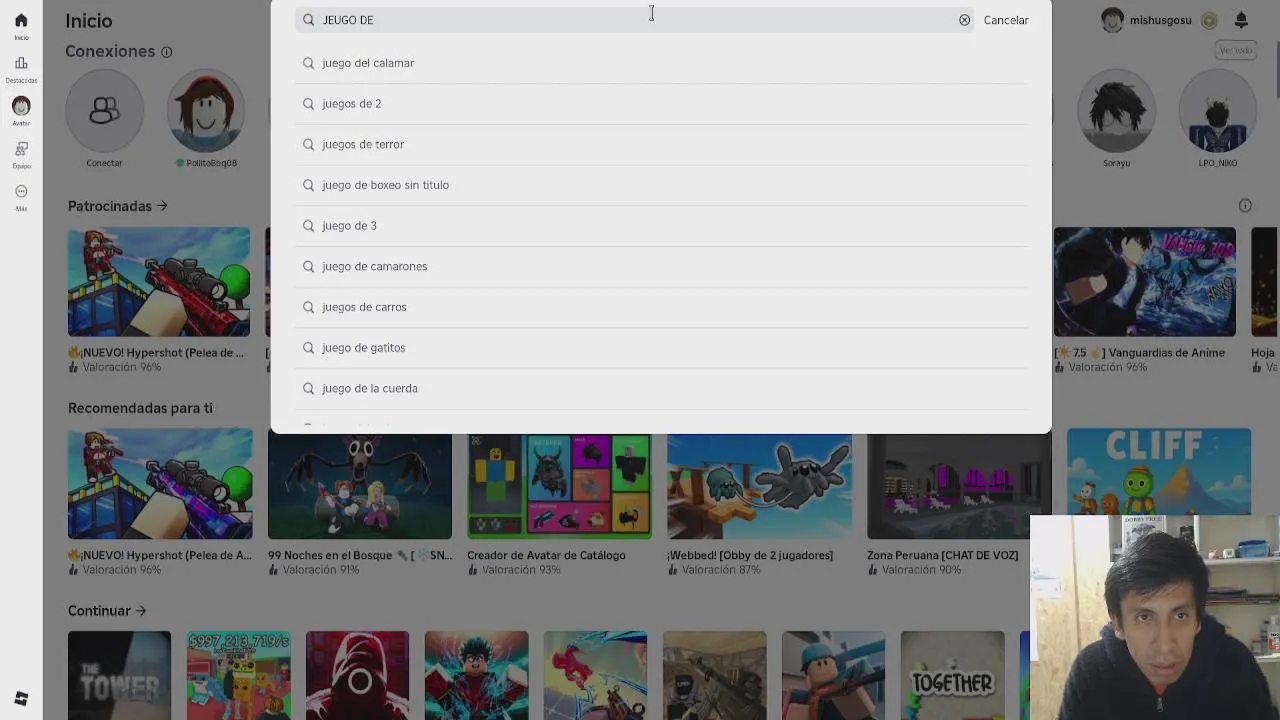Viewport: 1280px width, 720px height.
Task: Select suggestion juego de la cuerda
Action: (x=661, y=388)
